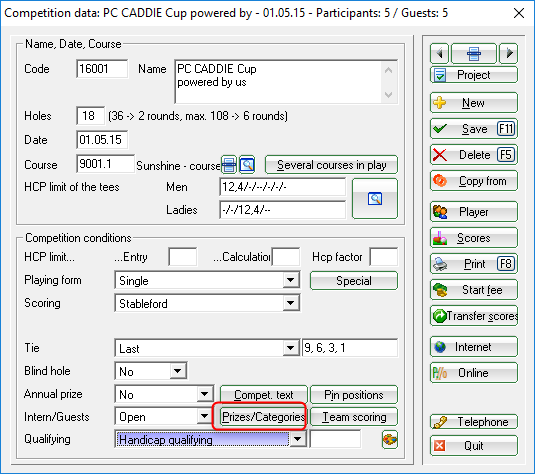Image resolution: width=535 pixels, height=474 pixels.
Task: Save the competition with the Save button
Action: (x=474, y=129)
